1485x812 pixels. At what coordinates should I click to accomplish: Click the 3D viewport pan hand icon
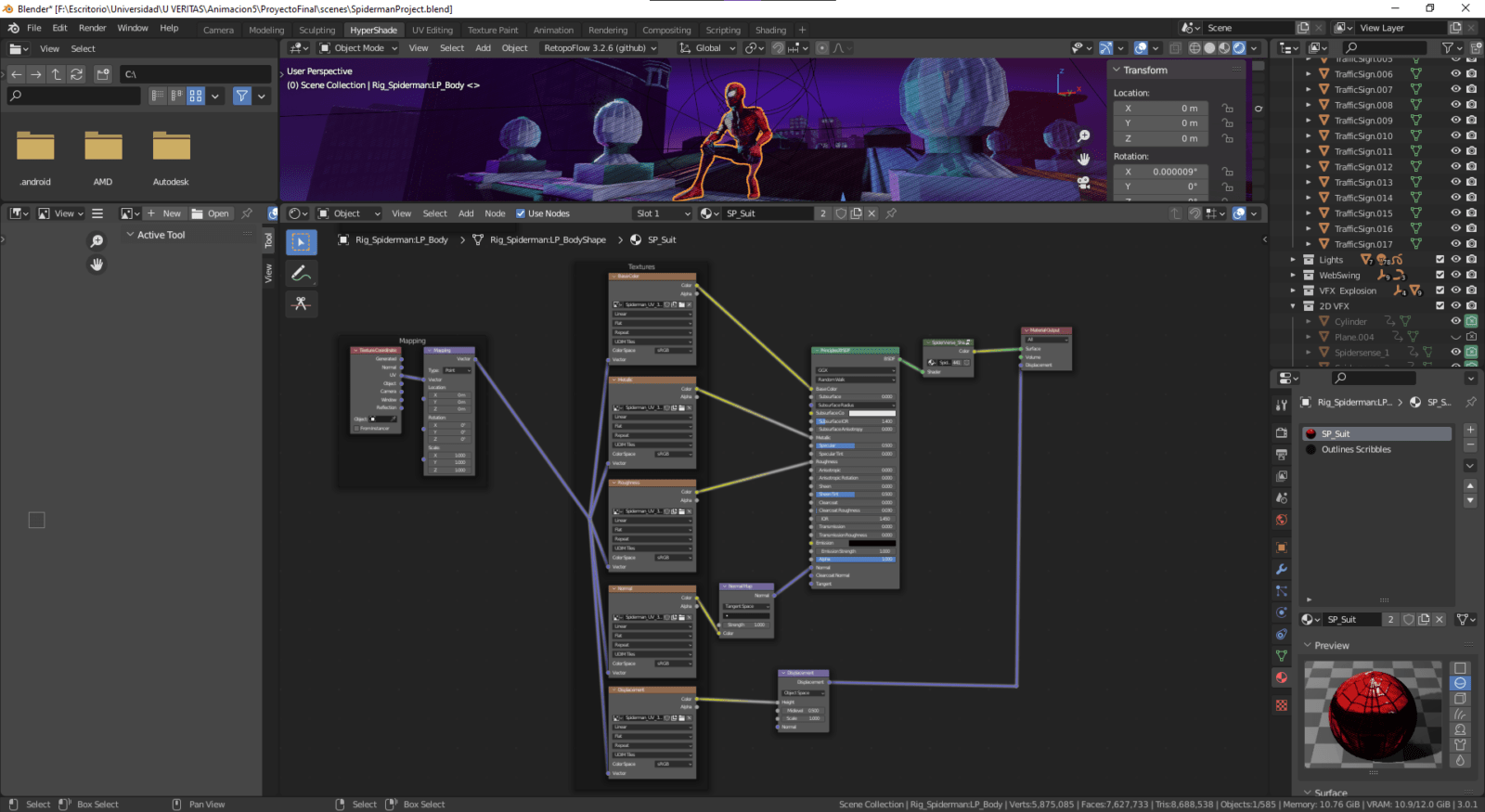[x=1083, y=160]
